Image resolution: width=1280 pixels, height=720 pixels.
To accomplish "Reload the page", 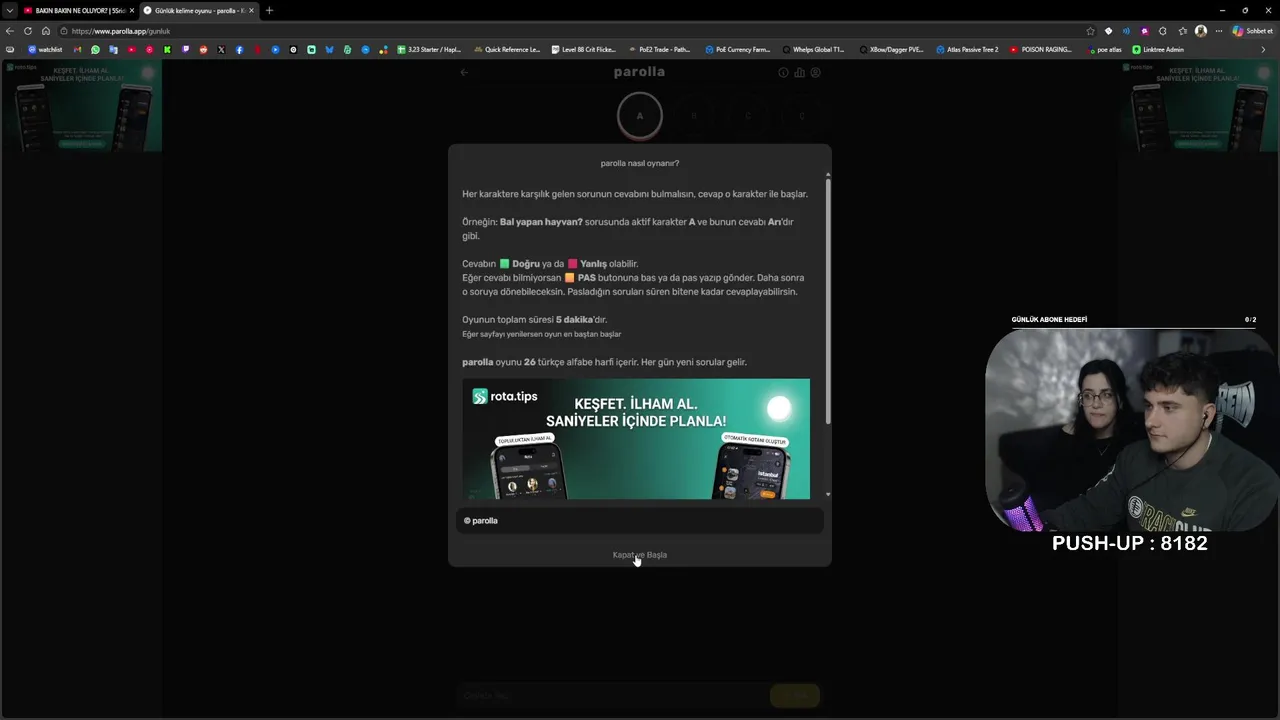I will click(28, 31).
